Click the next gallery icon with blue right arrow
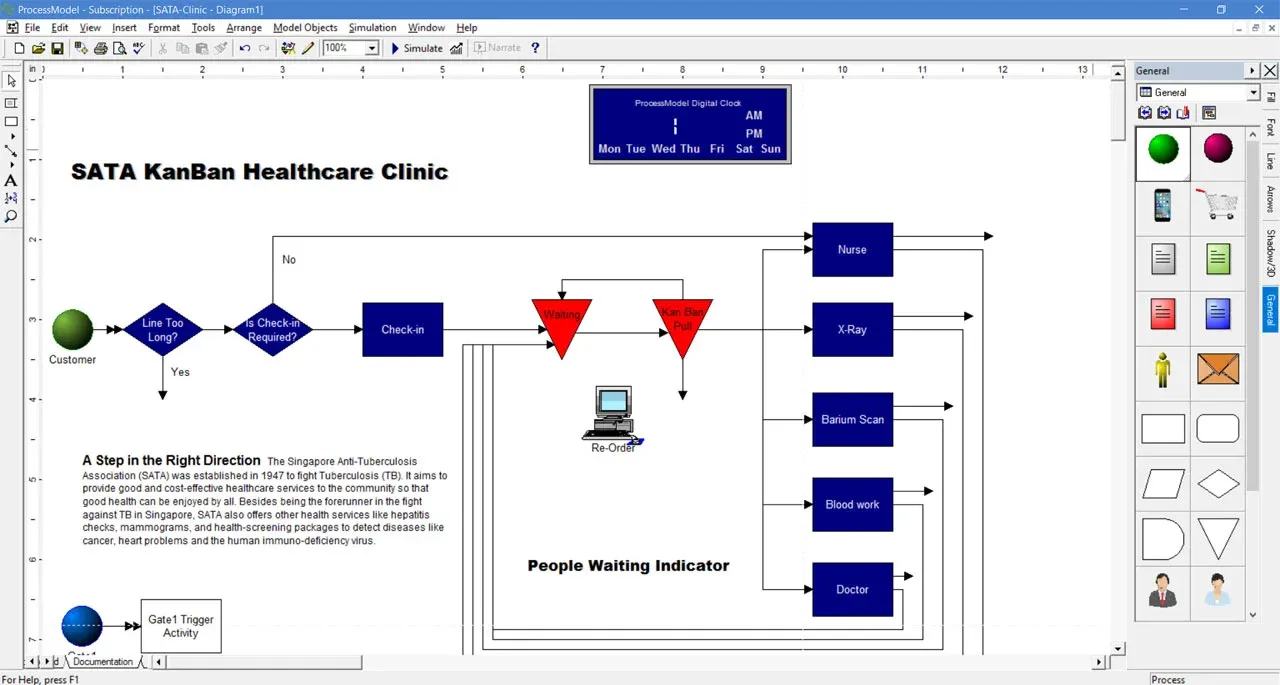This screenshot has width=1280, height=685. click(x=1165, y=113)
